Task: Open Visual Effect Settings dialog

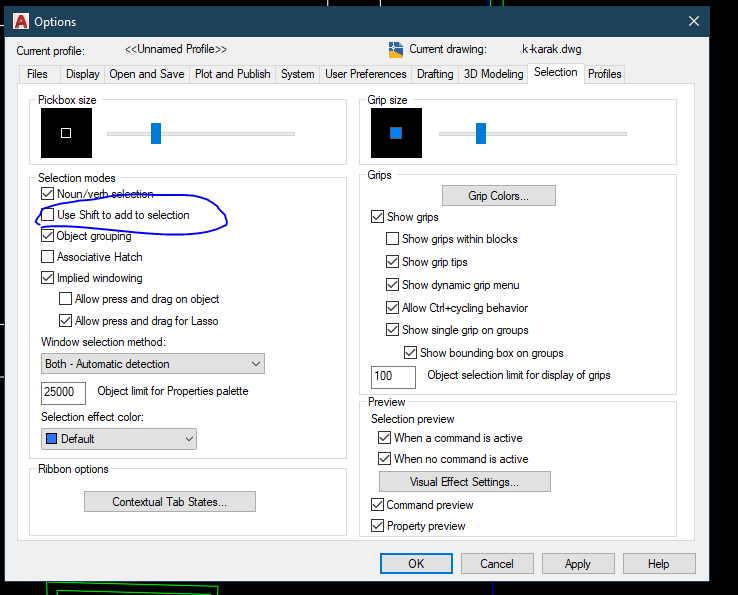Action: tap(464, 482)
